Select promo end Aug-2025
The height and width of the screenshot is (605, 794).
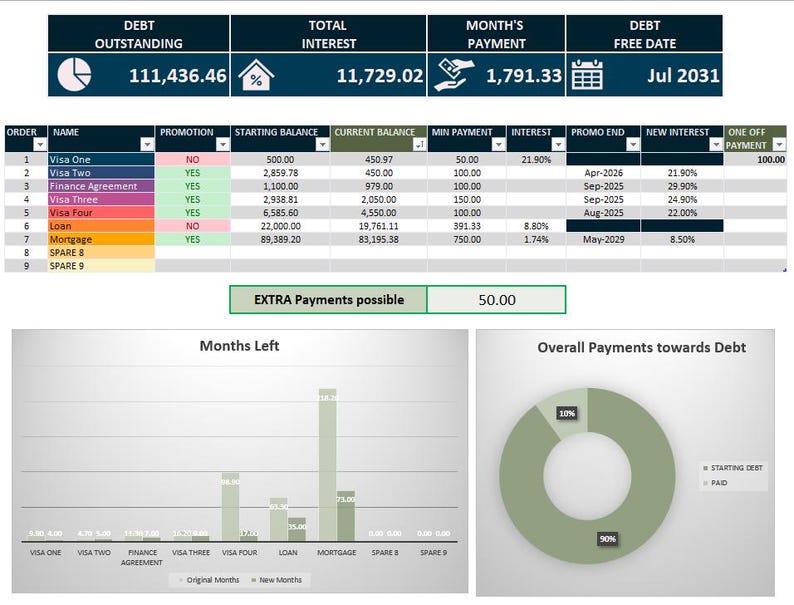603,213
